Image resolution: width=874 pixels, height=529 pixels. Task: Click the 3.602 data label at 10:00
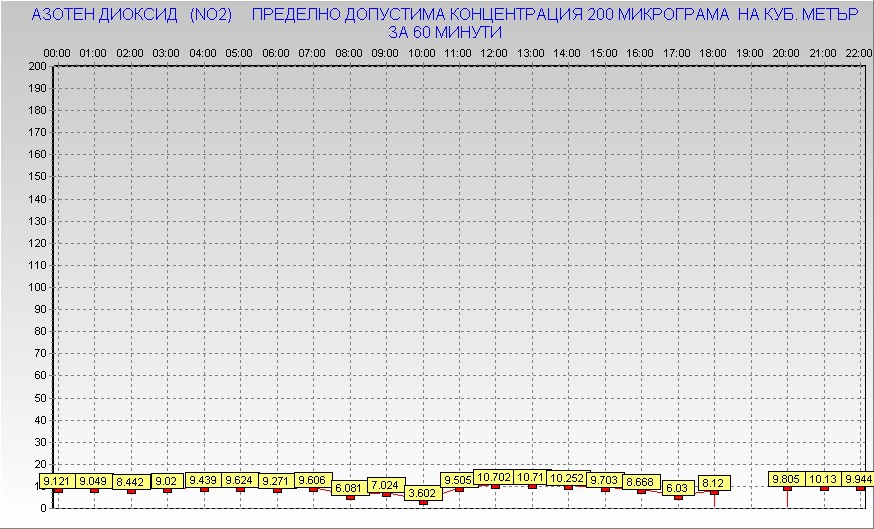423,493
